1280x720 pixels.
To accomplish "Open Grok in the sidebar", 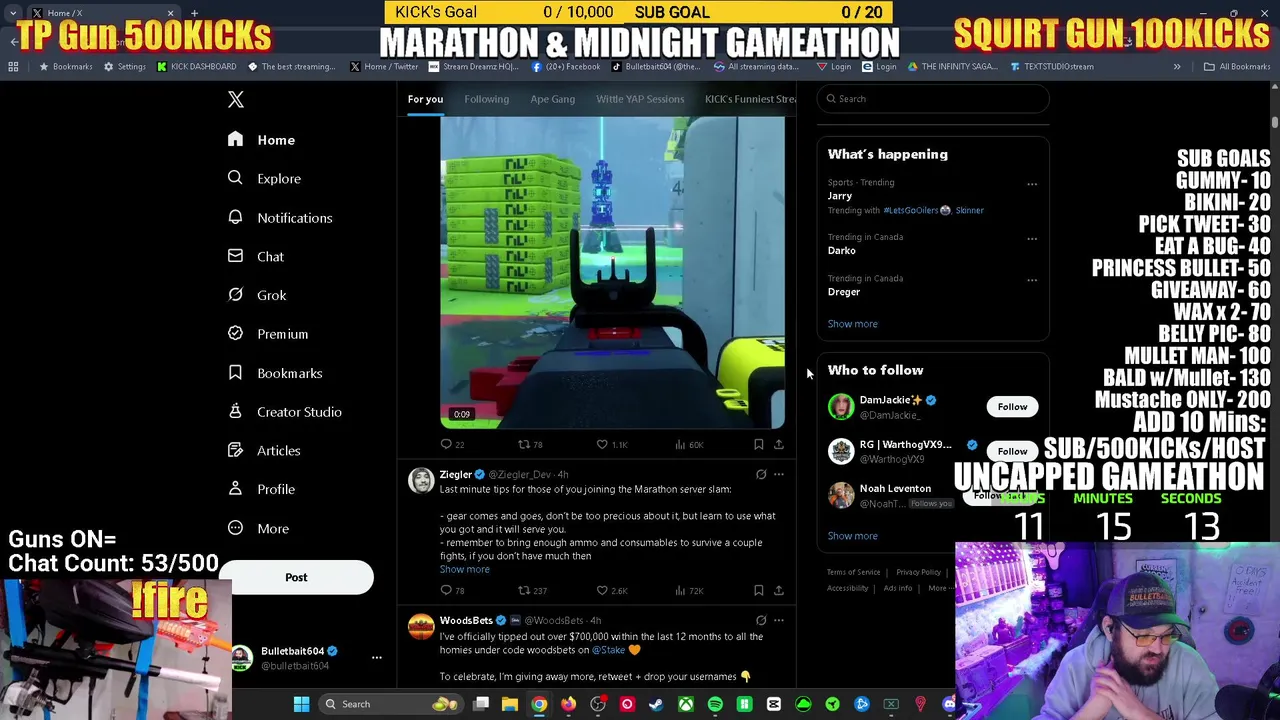I will point(257,295).
